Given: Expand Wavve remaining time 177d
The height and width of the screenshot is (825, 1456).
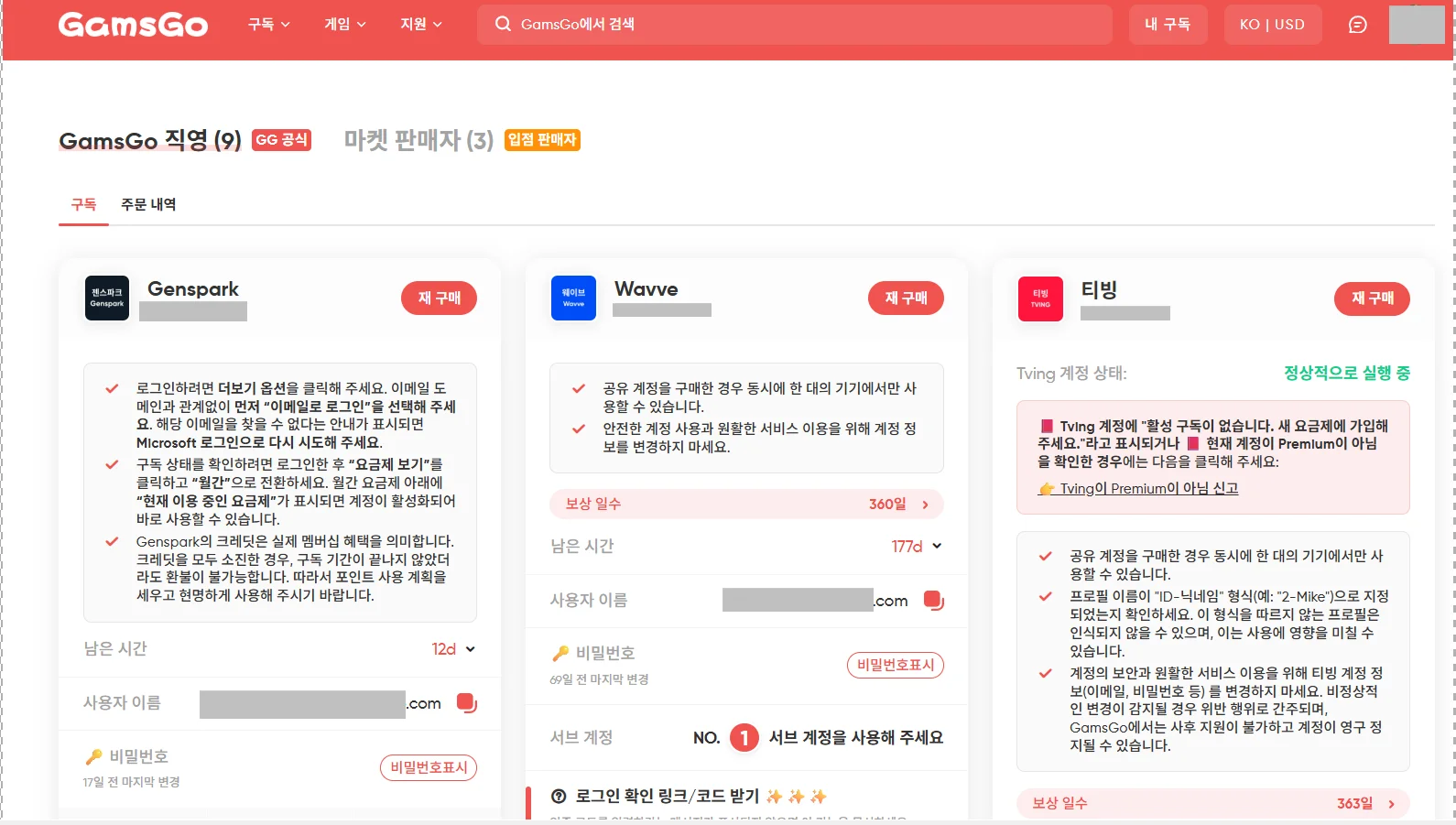Looking at the screenshot, I should (917, 547).
